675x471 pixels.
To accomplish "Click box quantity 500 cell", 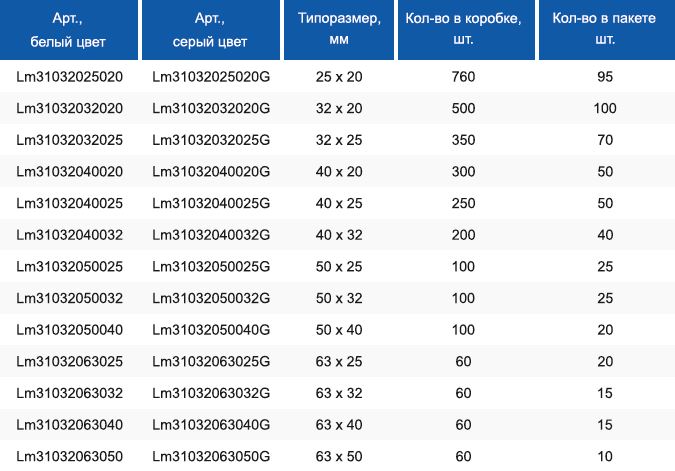I will pyautogui.click(x=463, y=108).
